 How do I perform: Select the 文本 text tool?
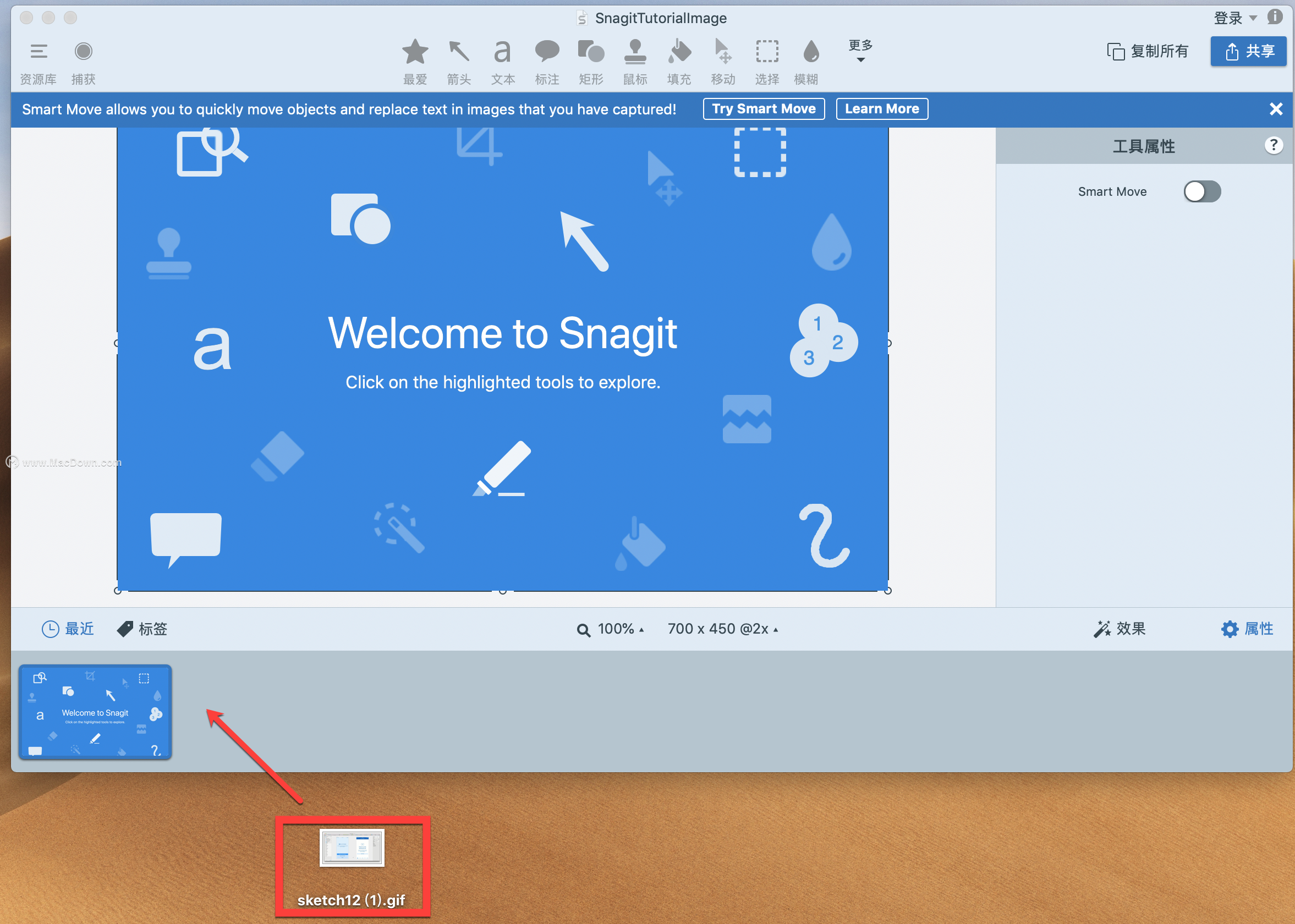pyautogui.click(x=503, y=63)
